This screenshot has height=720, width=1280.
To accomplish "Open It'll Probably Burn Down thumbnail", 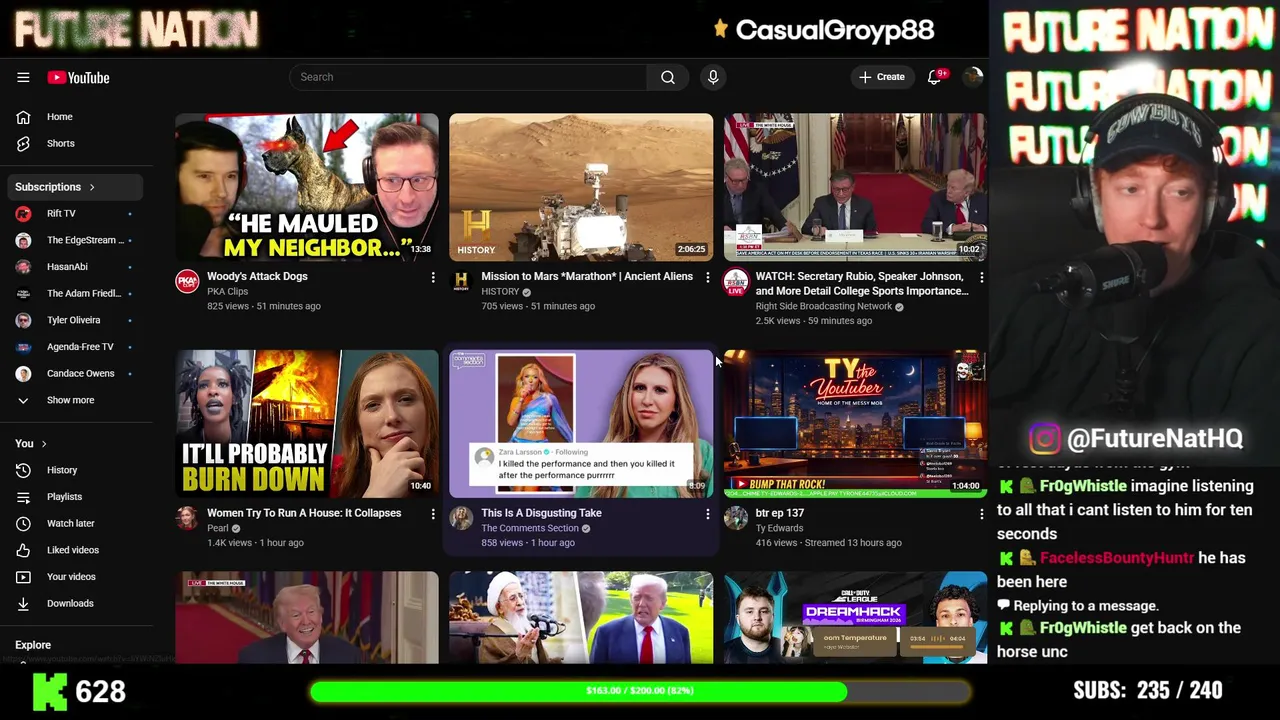I will pyautogui.click(x=307, y=424).
